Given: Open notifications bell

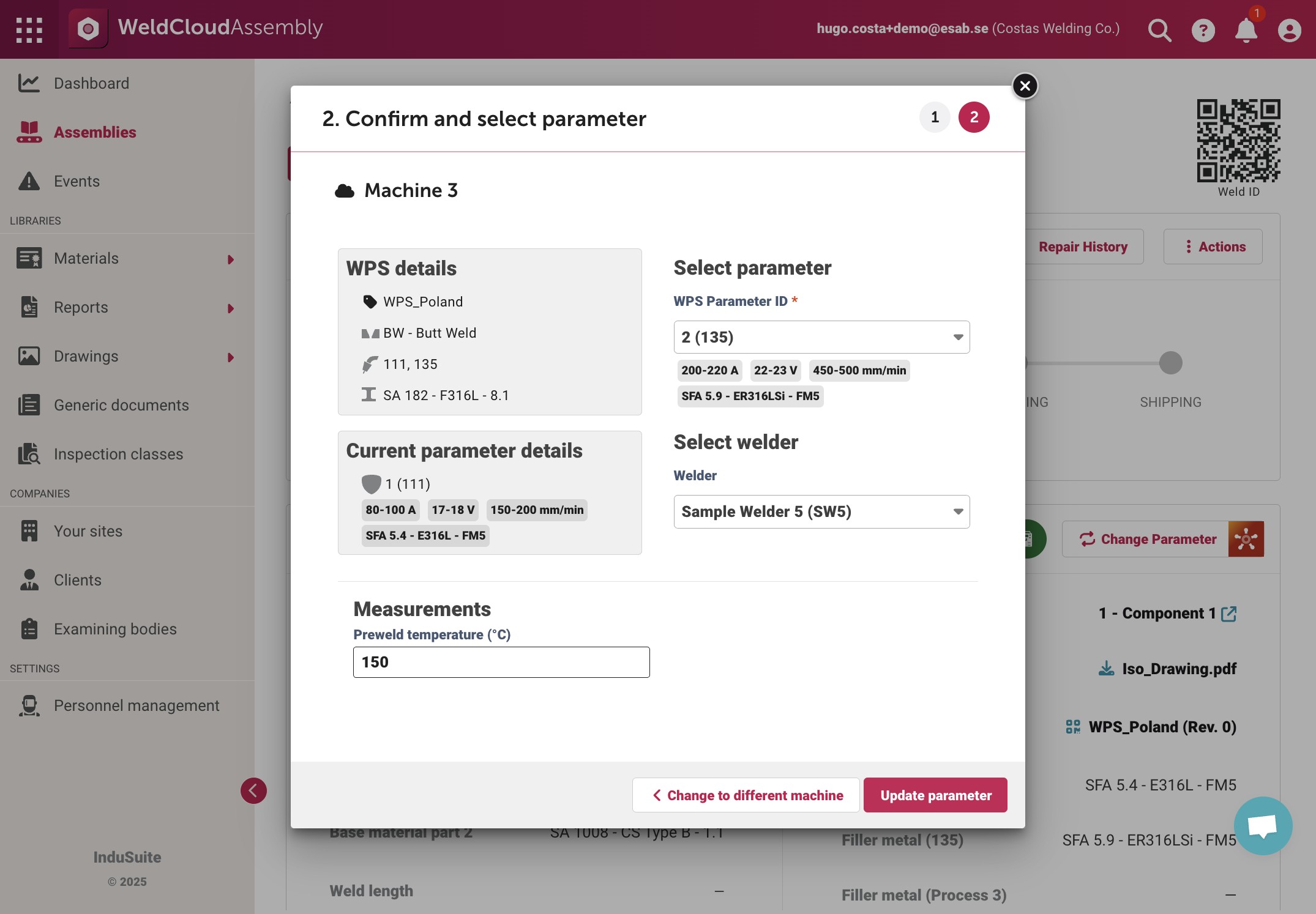Looking at the screenshot, I should 1246,30.
